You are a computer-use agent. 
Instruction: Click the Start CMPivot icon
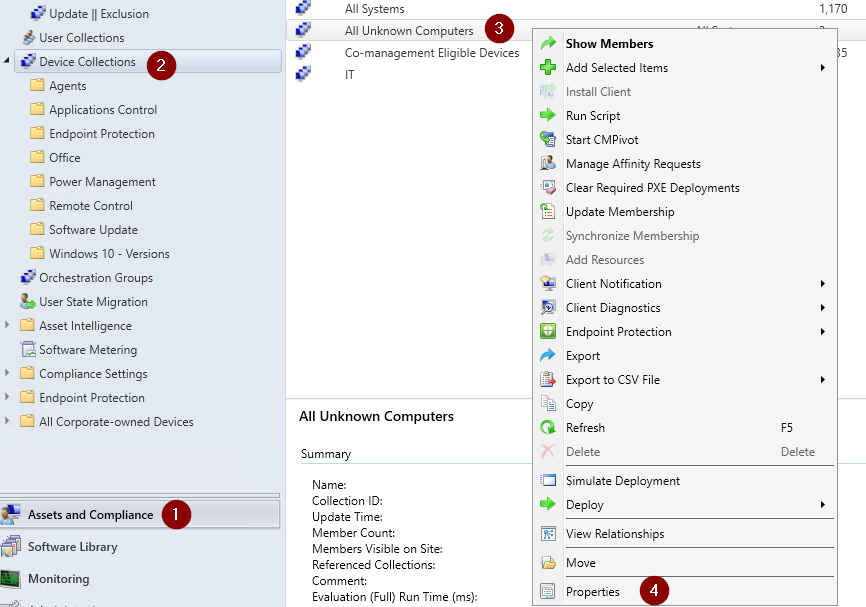tap(547, 139)
